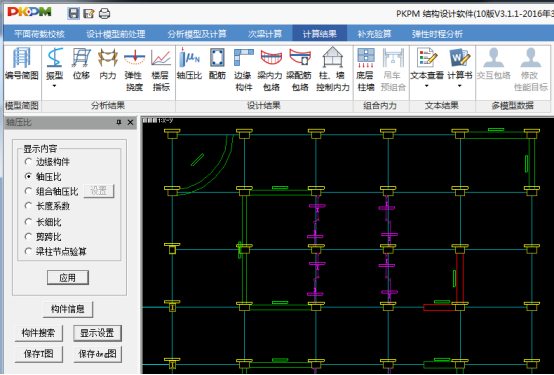Select the 轴压比 axial ratio tool
Image resolution: width=554 pixels, height=375 pixels.
189,64
